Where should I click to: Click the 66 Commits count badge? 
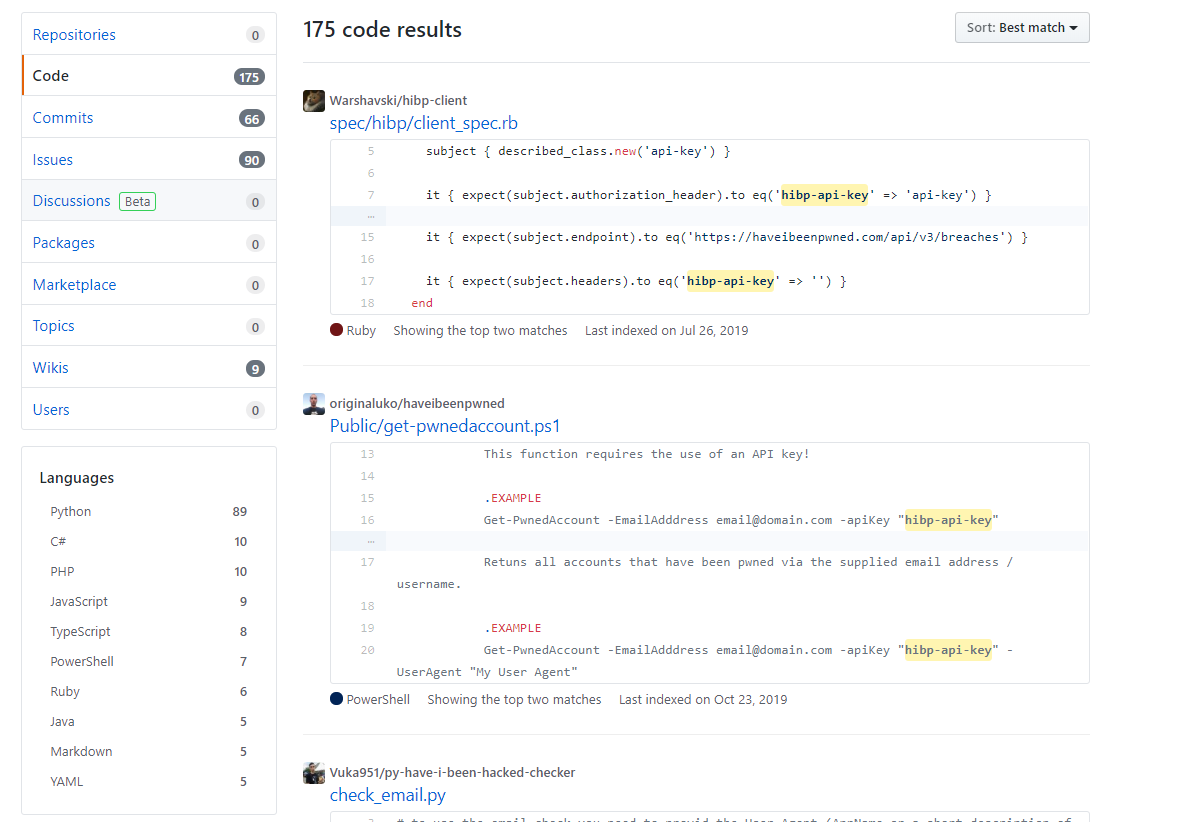coord(251,119)
